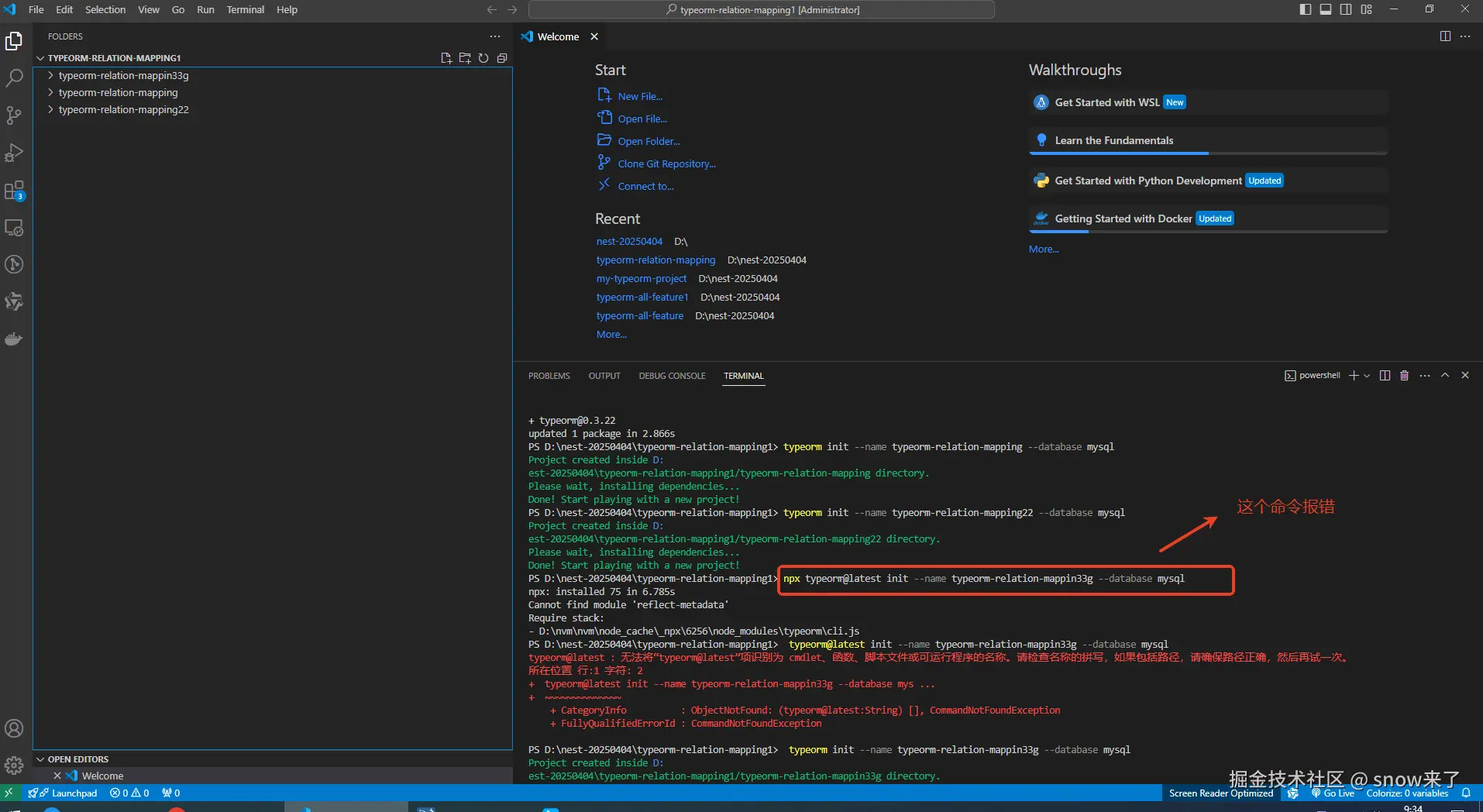Toggle primary sidebar layout button
Screen dimensions: 1483x812
click(x=1306, y=9)
